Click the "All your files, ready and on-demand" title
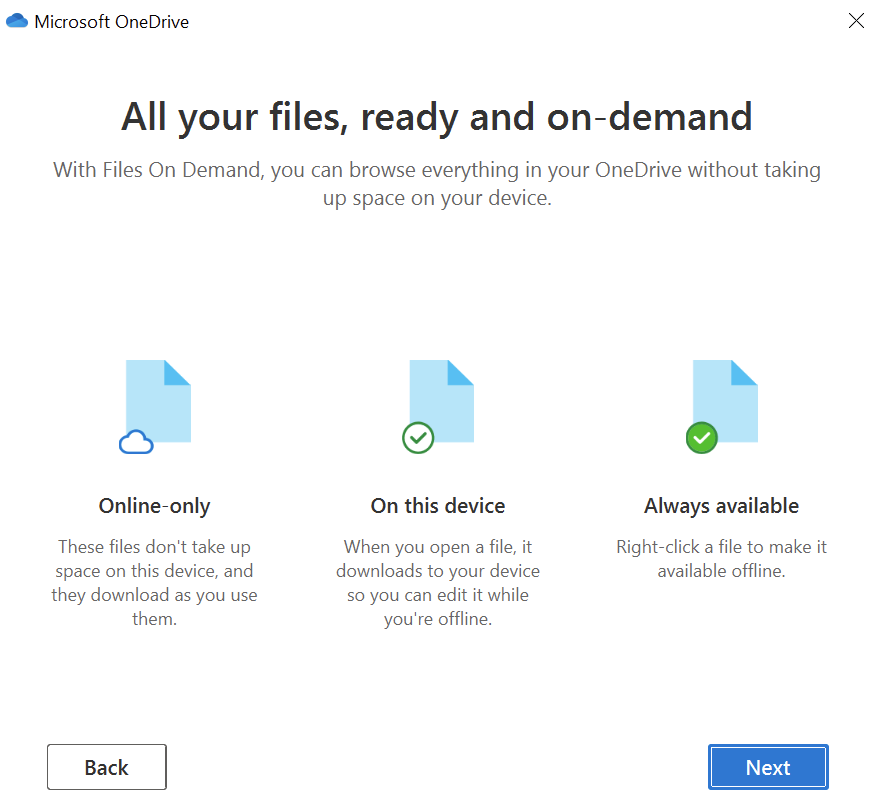This screenshot has height=807, width=873. 437,117
